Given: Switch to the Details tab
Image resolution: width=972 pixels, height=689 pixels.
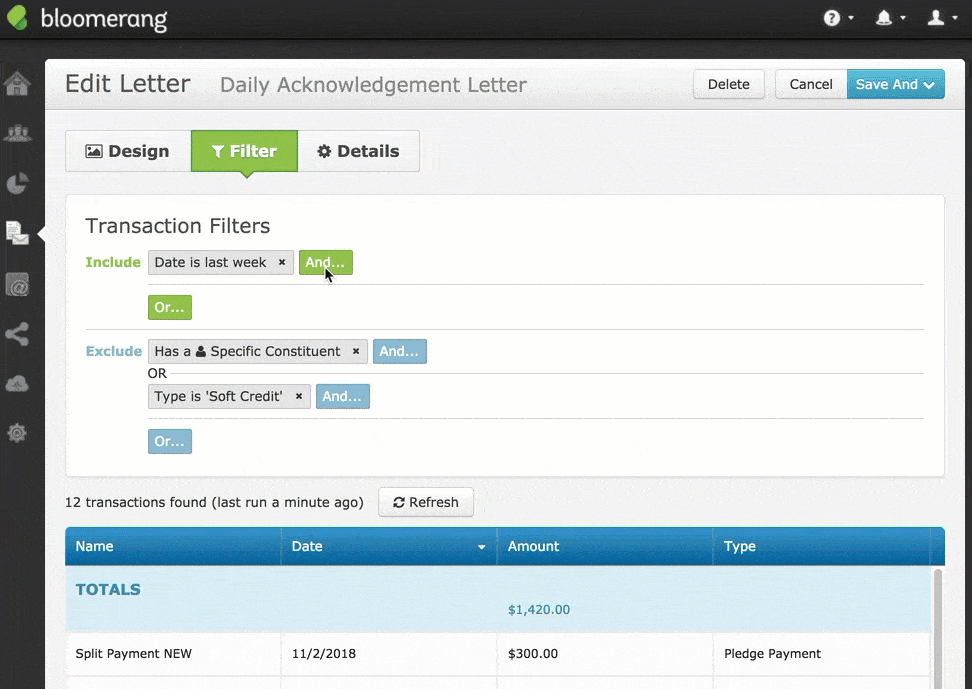Looking at the screenshot, I should pyautogui.click(x=358, y=151).
